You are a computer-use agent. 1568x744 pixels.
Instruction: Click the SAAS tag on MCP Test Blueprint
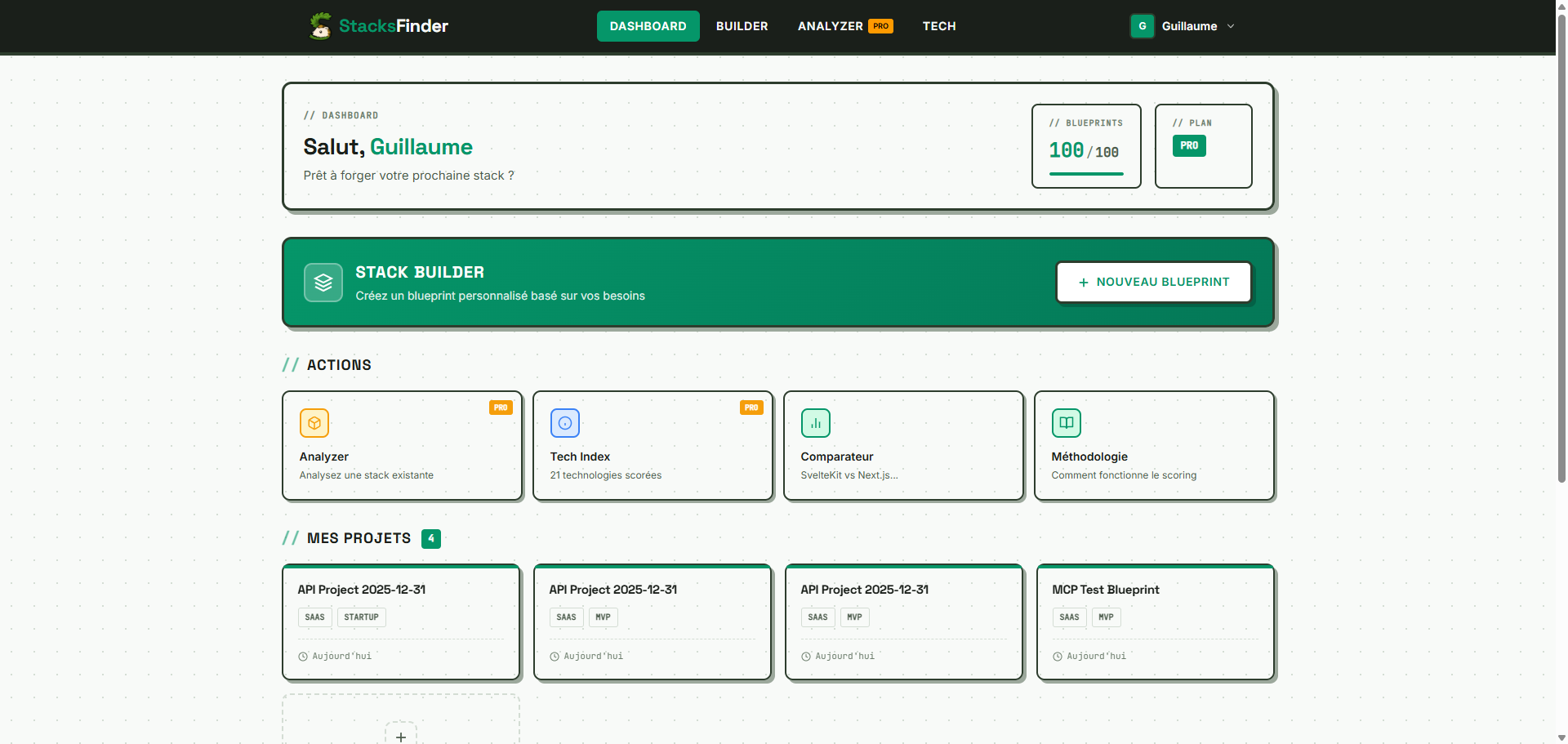[x=1069, y=617]
